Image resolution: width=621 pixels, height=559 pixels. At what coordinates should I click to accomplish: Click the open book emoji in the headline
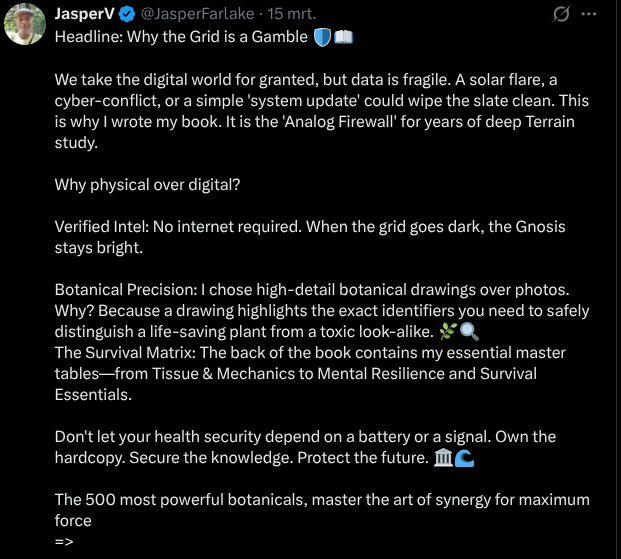click(344, 38)
